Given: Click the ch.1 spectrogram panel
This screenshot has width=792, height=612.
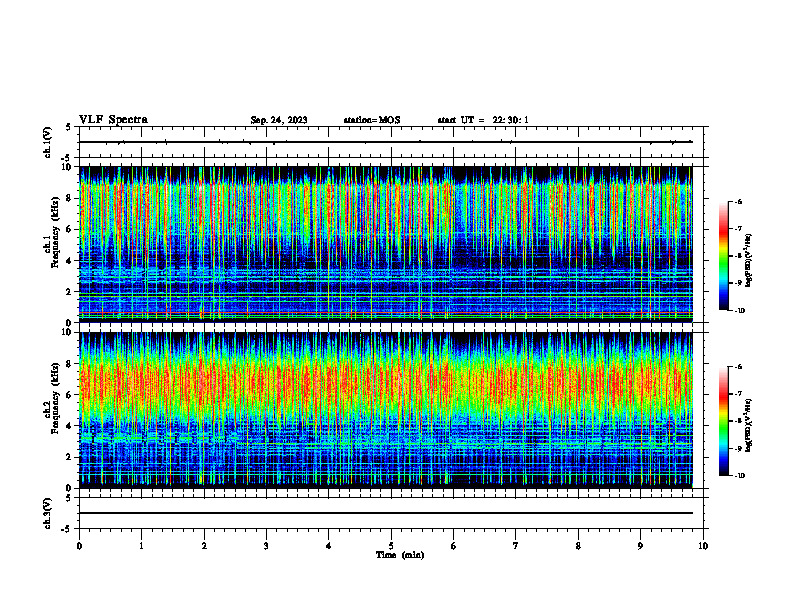Looking at the screenshot, I should pos(386,244).
